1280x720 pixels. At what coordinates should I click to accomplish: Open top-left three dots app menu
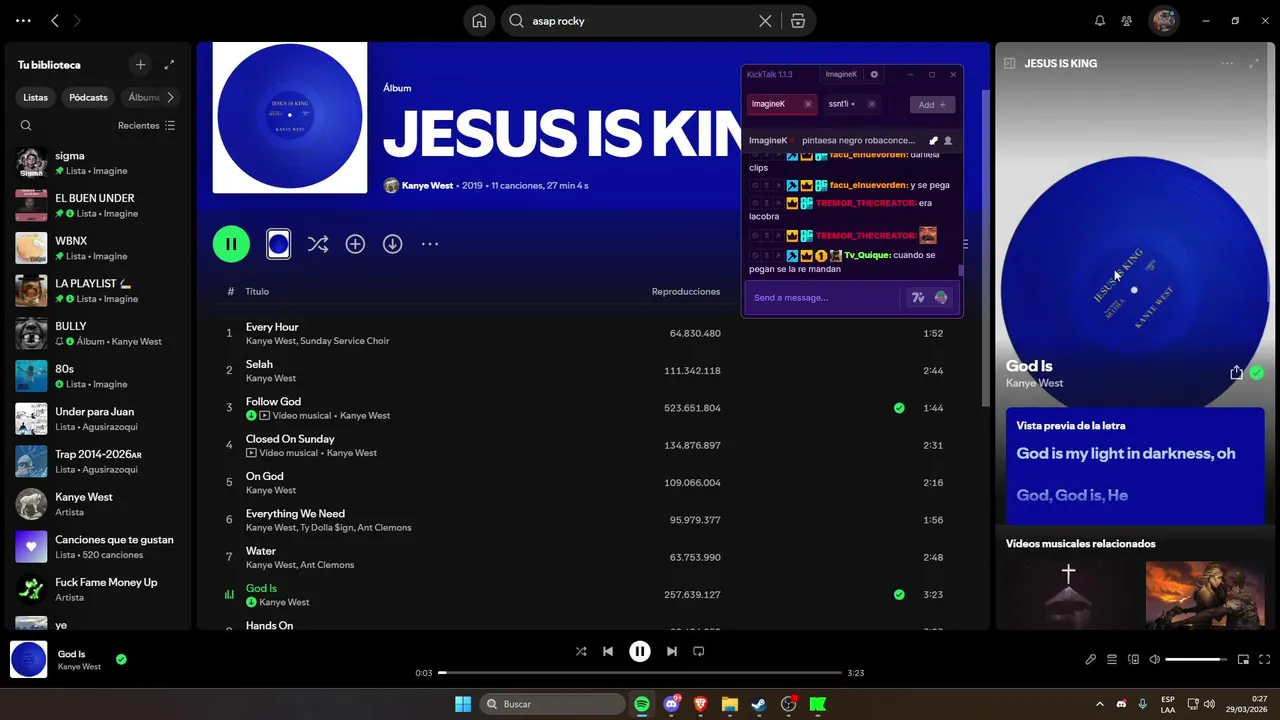[23, 21]
